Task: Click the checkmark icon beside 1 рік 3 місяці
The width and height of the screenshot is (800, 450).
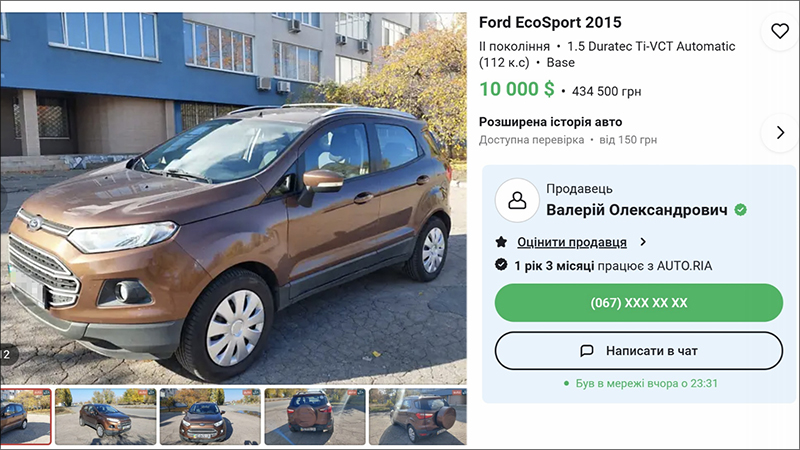Action: pyautogui.click(x=501, y=265)
